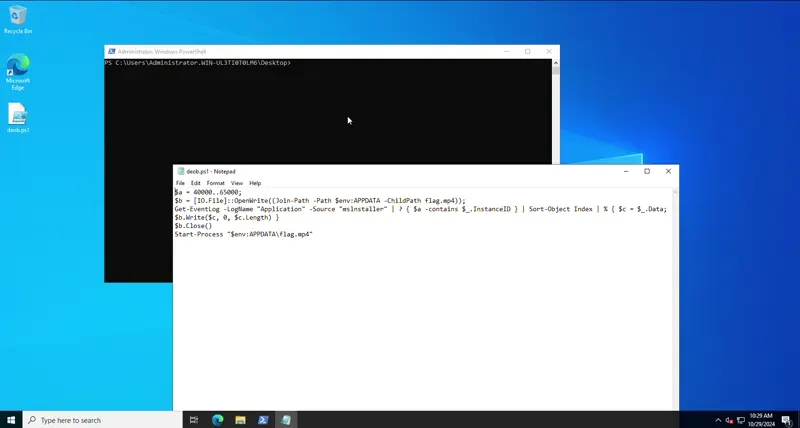Open the volume tray icon
Viewport: 800px width, 428px height.
729,420
